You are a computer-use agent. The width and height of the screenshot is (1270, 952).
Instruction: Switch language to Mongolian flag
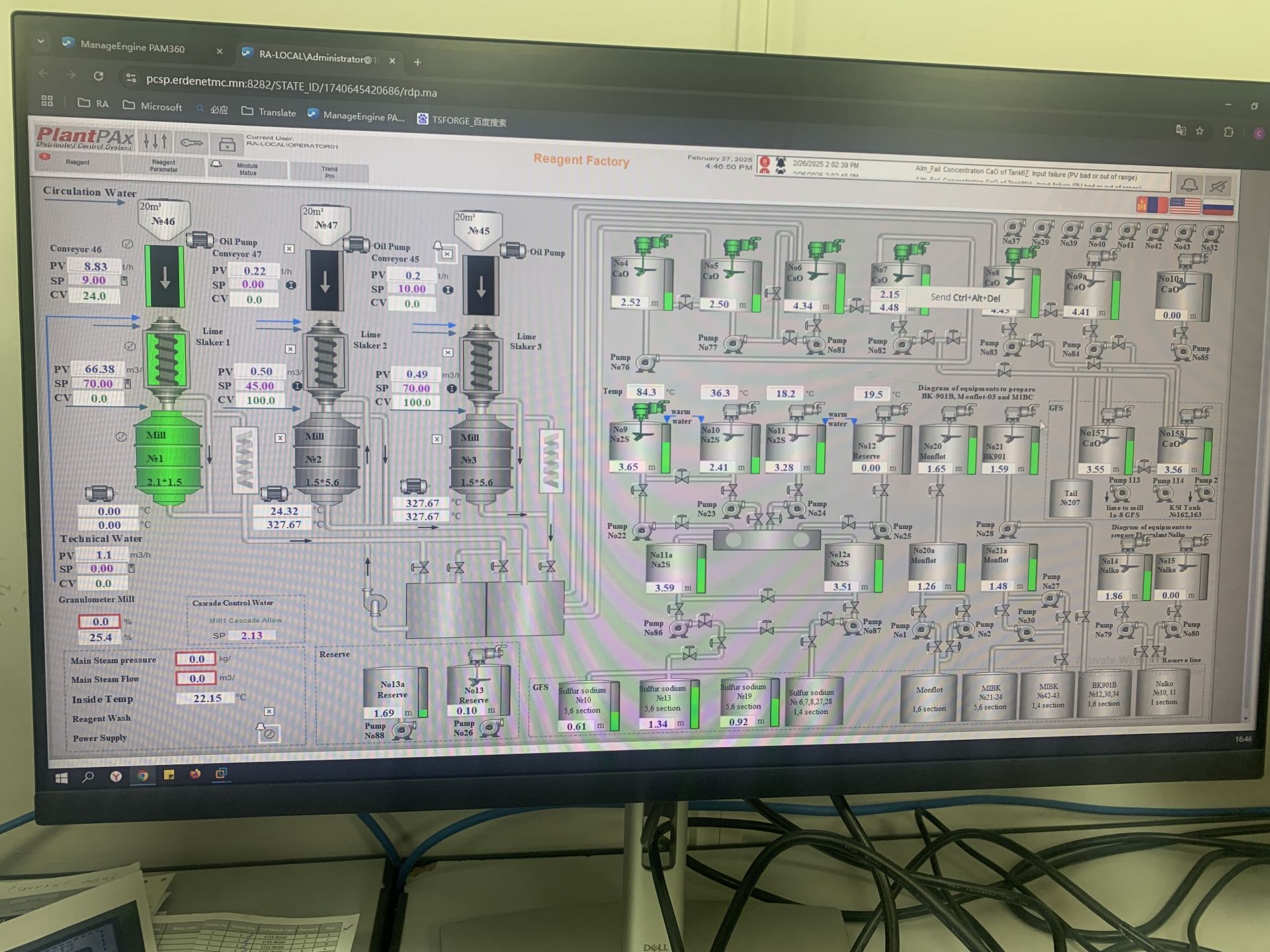1151,205
